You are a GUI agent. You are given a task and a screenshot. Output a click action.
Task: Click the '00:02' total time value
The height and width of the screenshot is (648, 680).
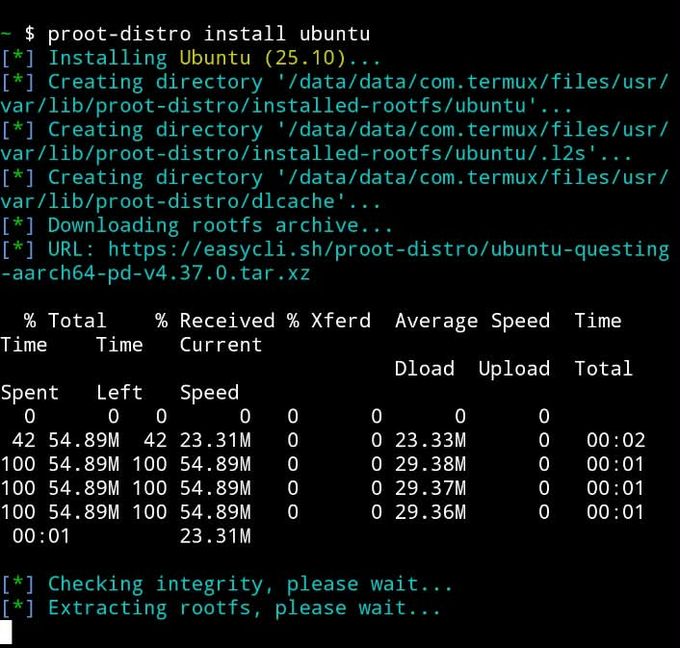pos(616,441)
